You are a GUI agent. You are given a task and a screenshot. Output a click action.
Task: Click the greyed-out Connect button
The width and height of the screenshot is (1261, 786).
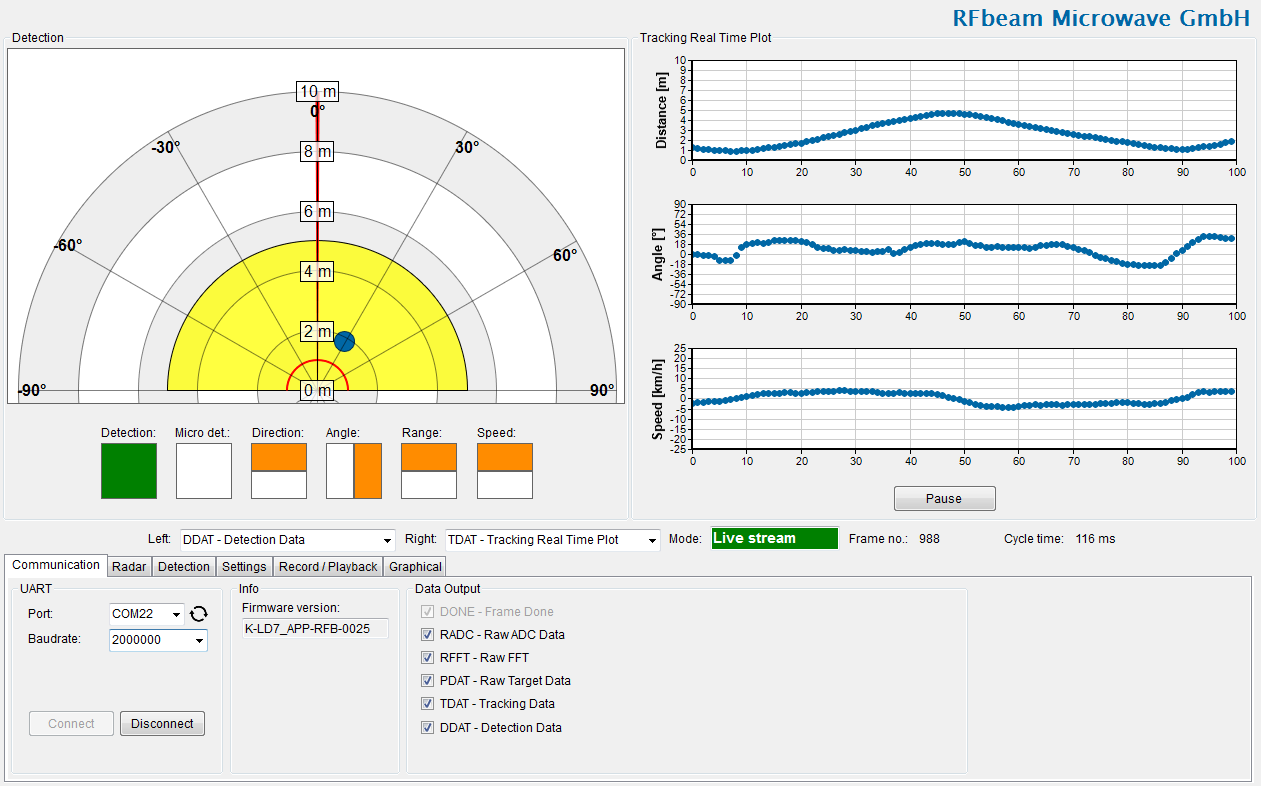pos(71,724)
